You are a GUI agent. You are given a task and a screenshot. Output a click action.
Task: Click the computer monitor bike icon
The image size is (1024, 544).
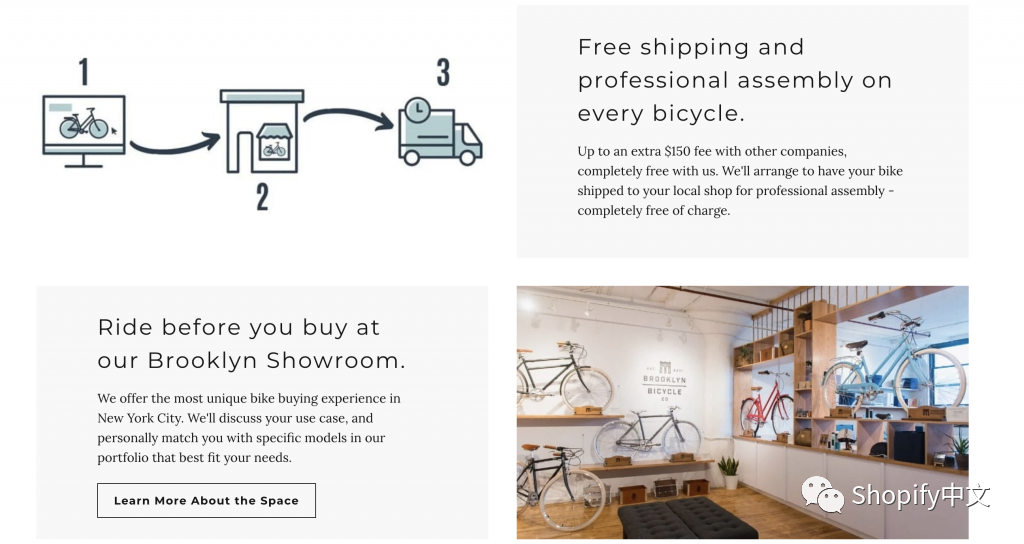click(x=84, y=126)
